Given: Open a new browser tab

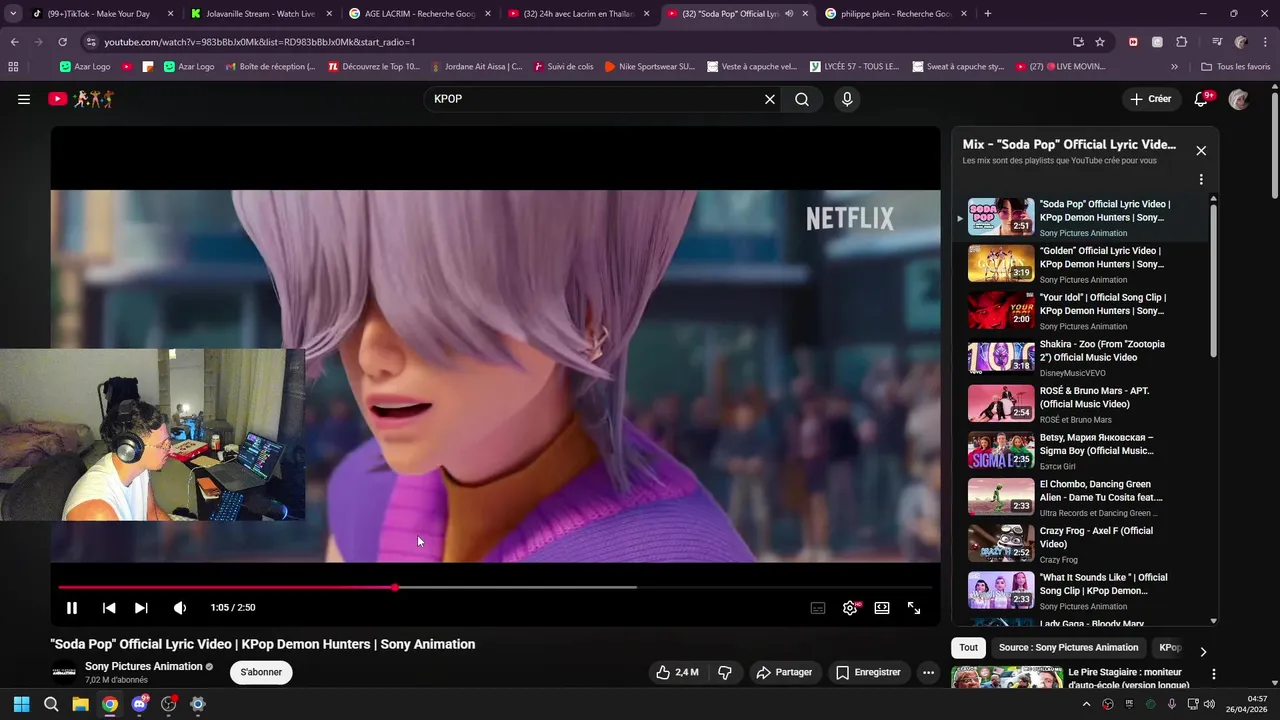Looking at the screenshot, I should tap(988, 14).
